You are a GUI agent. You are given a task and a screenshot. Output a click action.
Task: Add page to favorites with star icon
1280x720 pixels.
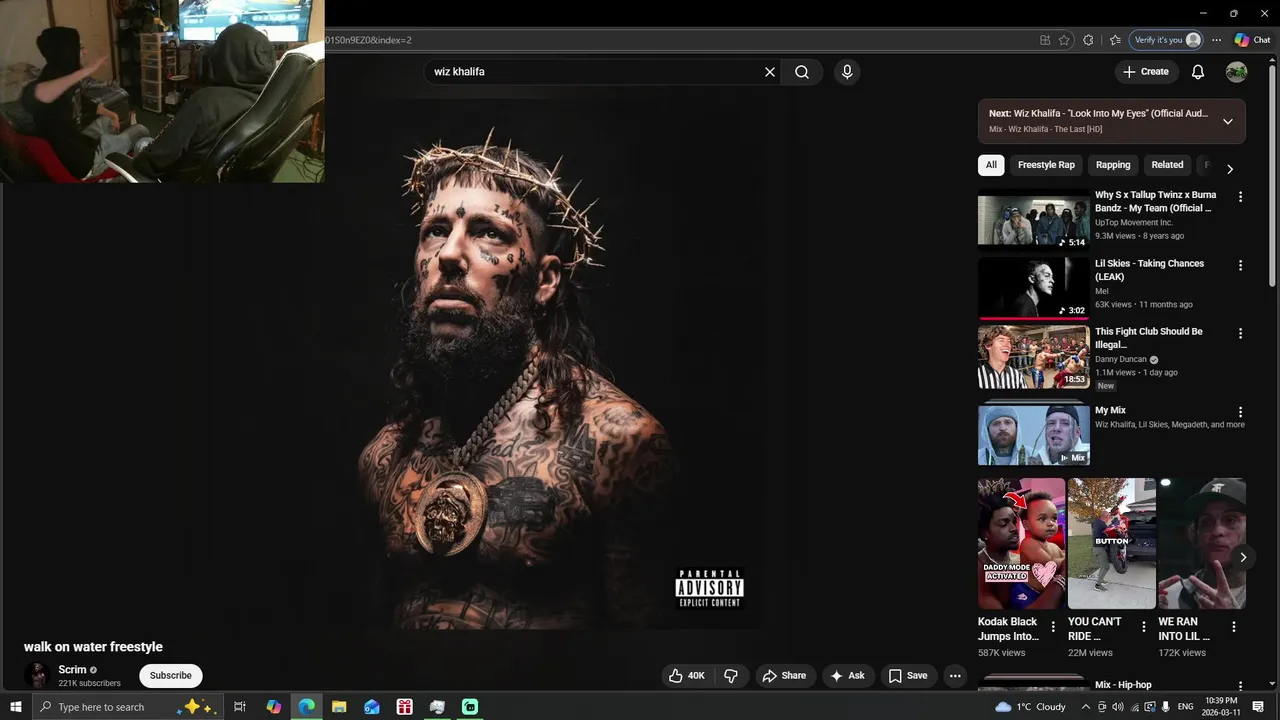point(1064,40)
